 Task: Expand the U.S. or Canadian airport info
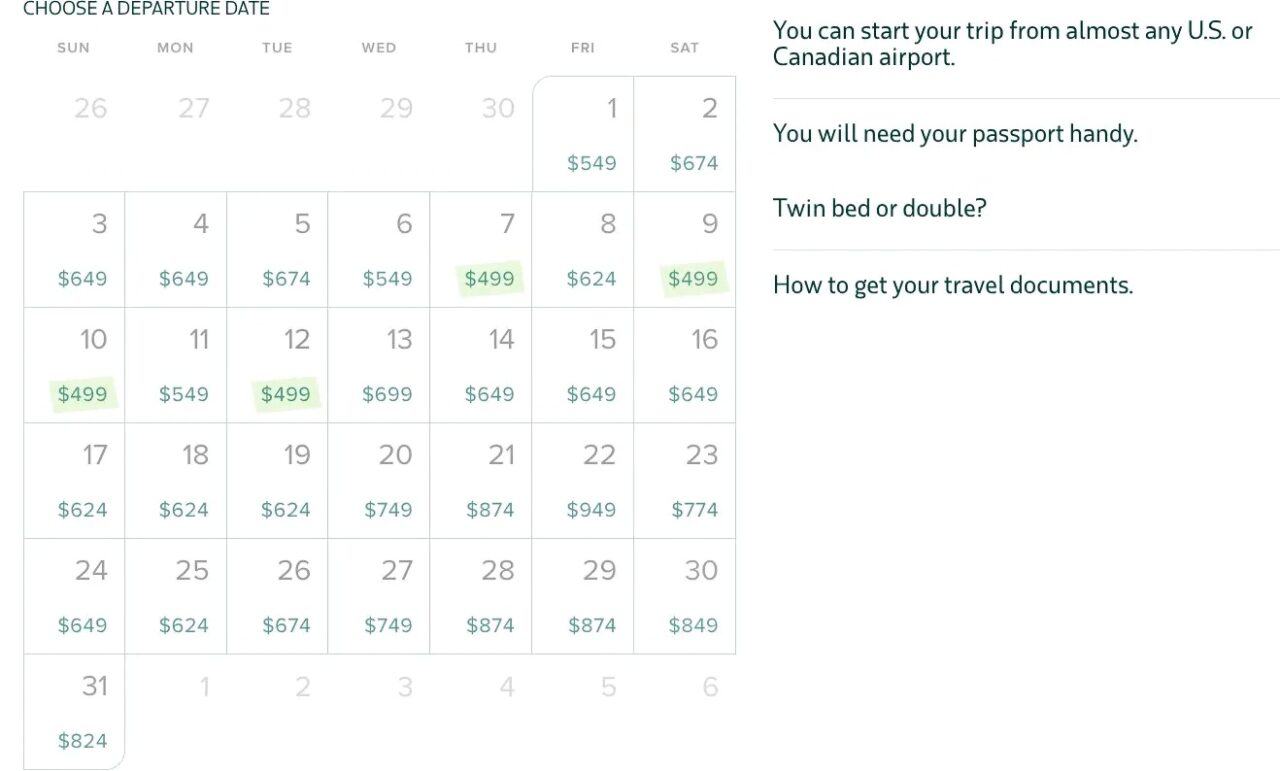[x=1012, y=44]
